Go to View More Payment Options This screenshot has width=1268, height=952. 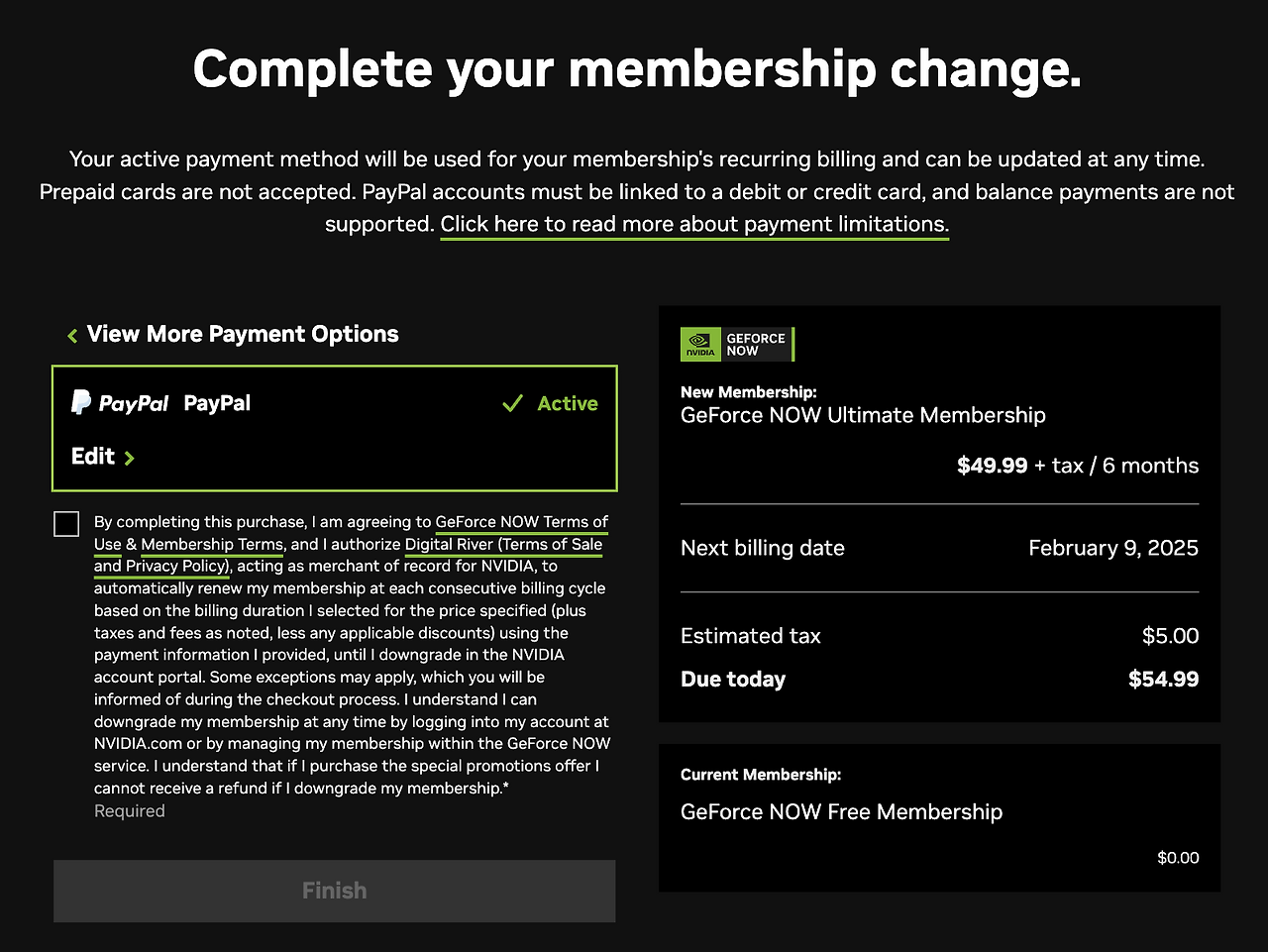242,335
